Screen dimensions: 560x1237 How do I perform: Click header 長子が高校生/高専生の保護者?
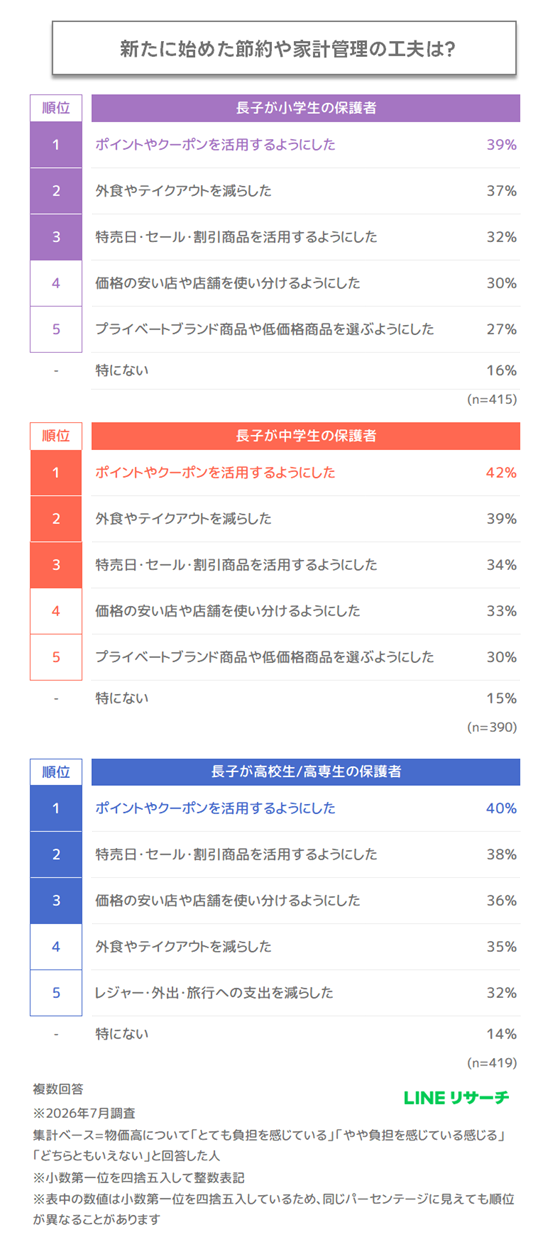tap(306, 771)
